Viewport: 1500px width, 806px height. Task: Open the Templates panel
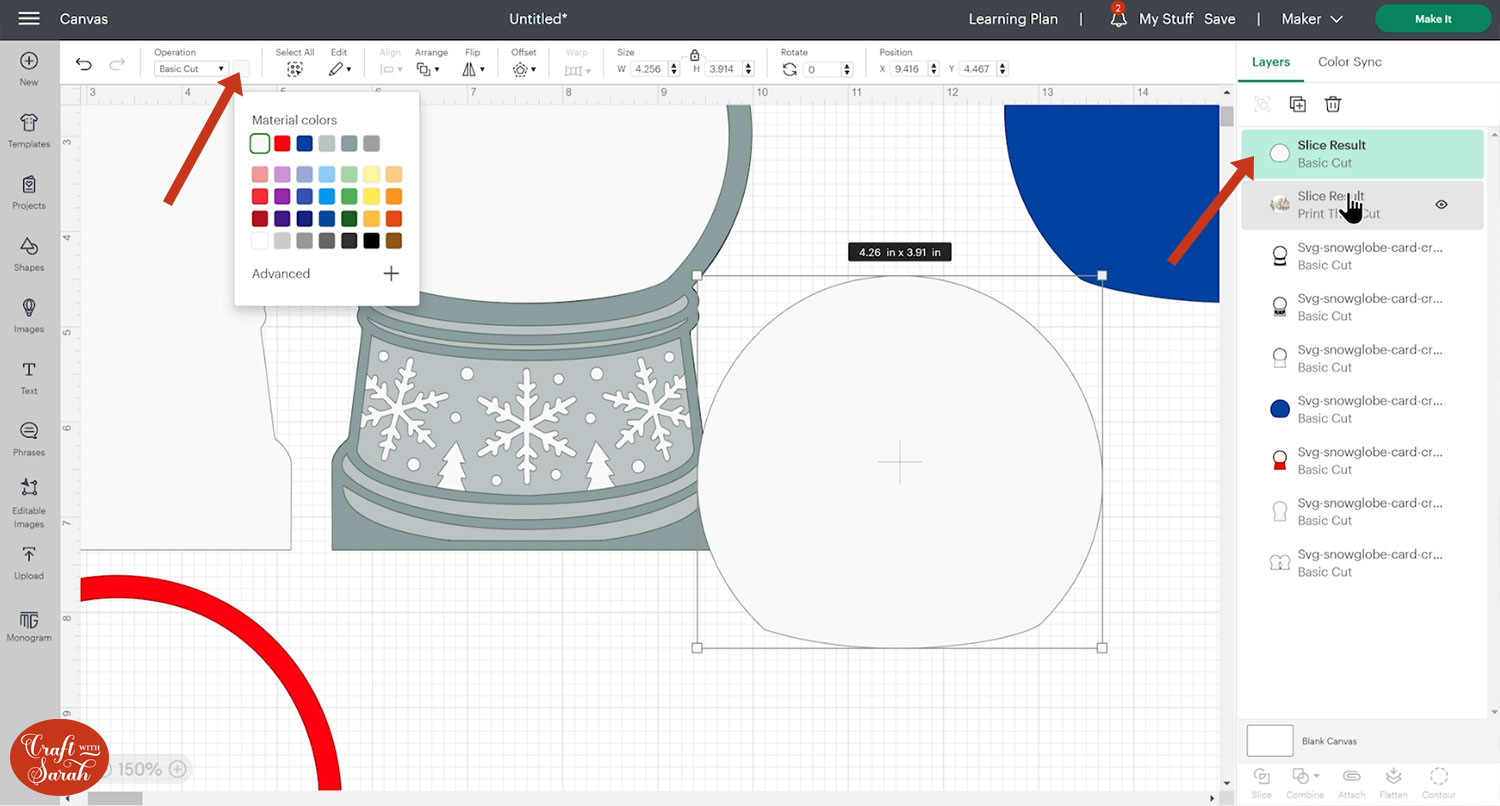coord(29,129)
